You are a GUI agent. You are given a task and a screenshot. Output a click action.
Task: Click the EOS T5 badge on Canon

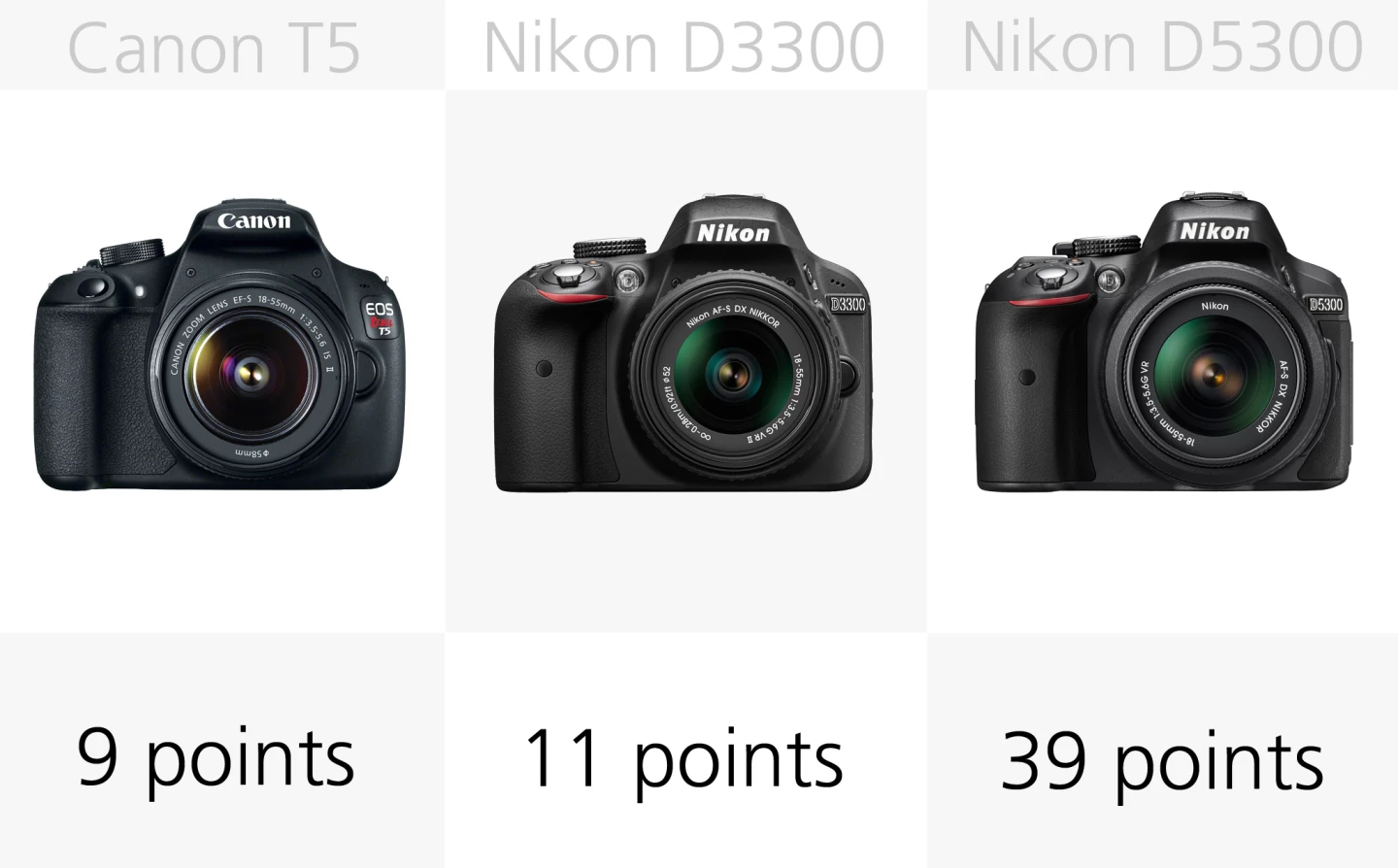click(380, 318)
